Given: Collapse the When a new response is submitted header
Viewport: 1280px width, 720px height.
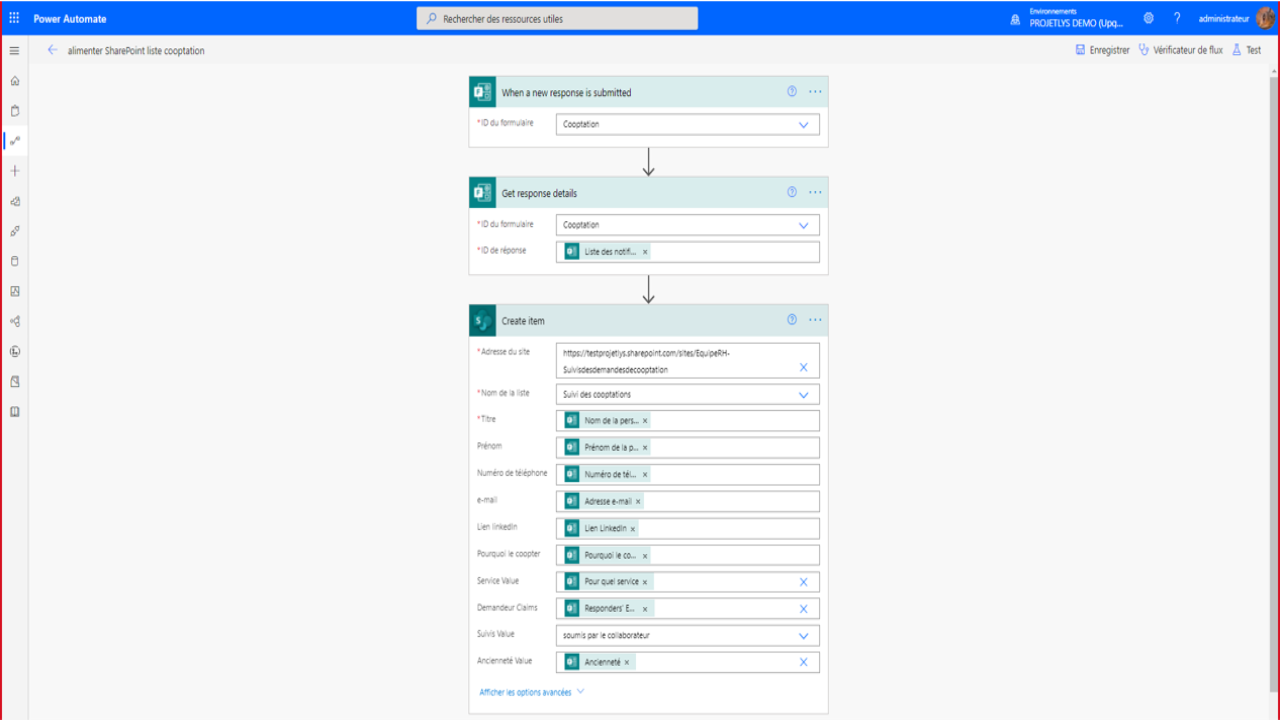Looking at the screenshot, I should click(x=648, y=92).
